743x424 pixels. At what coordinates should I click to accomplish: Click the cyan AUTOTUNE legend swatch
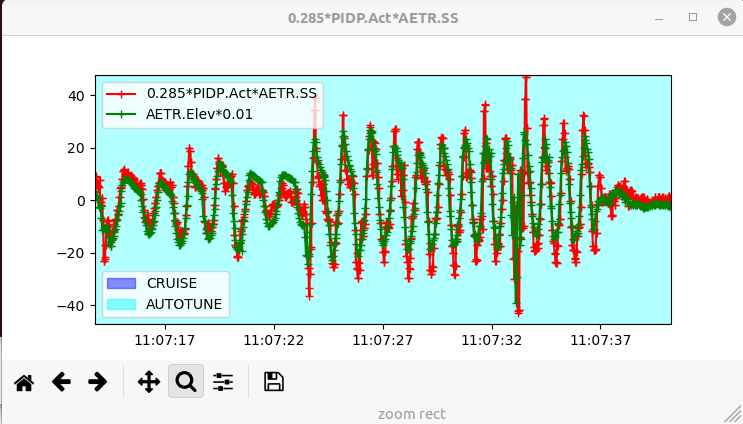click(122, 304)
